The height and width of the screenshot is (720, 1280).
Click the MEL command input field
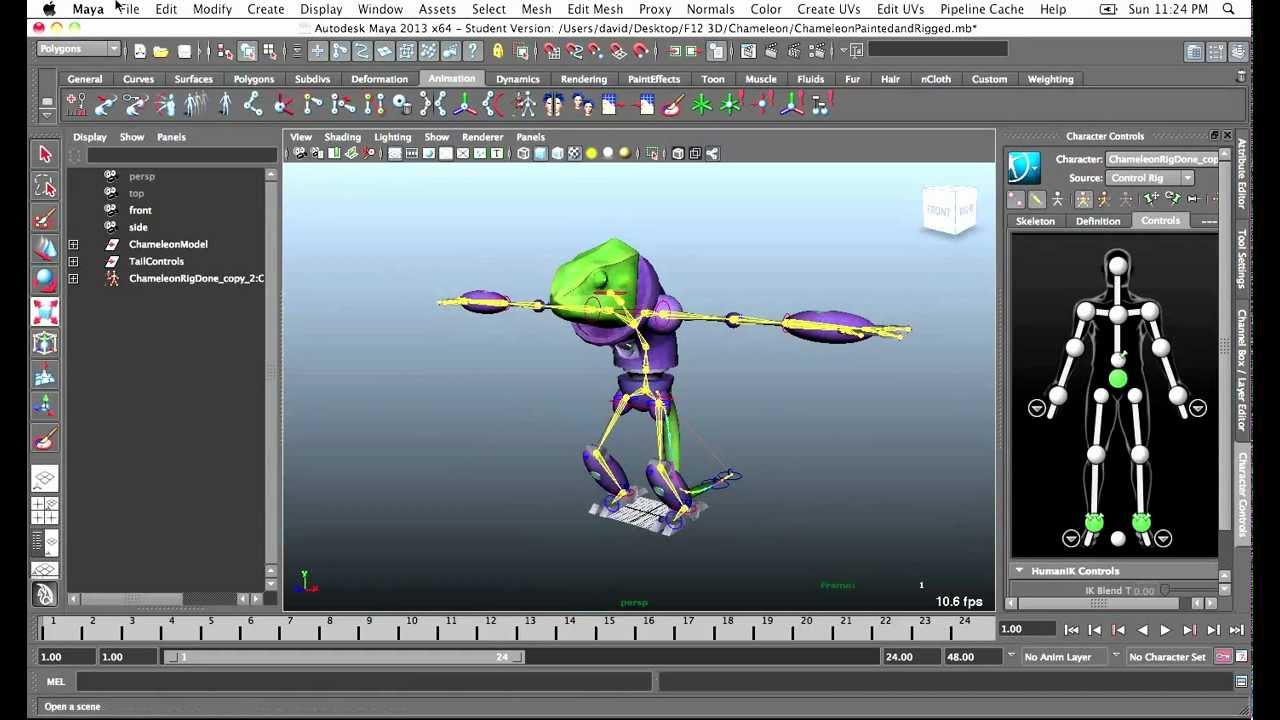point(364,682)
